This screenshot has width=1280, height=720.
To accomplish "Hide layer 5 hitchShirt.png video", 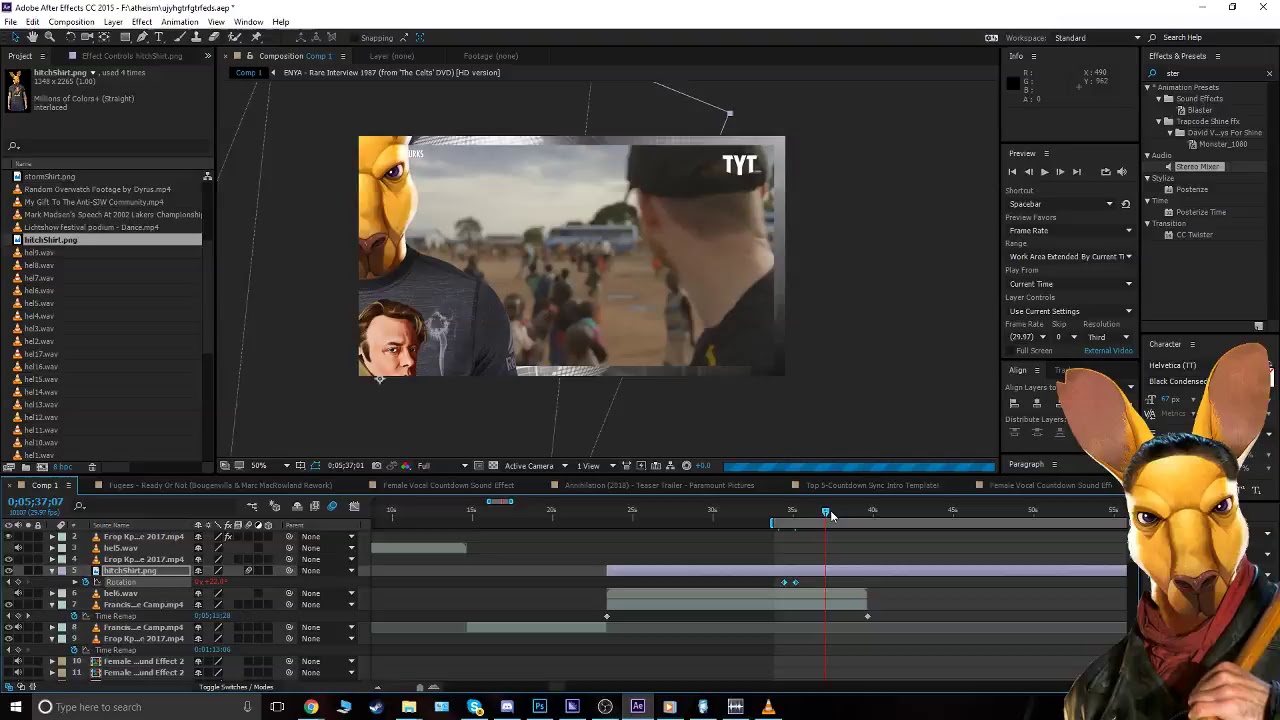I will pos(9,571).
